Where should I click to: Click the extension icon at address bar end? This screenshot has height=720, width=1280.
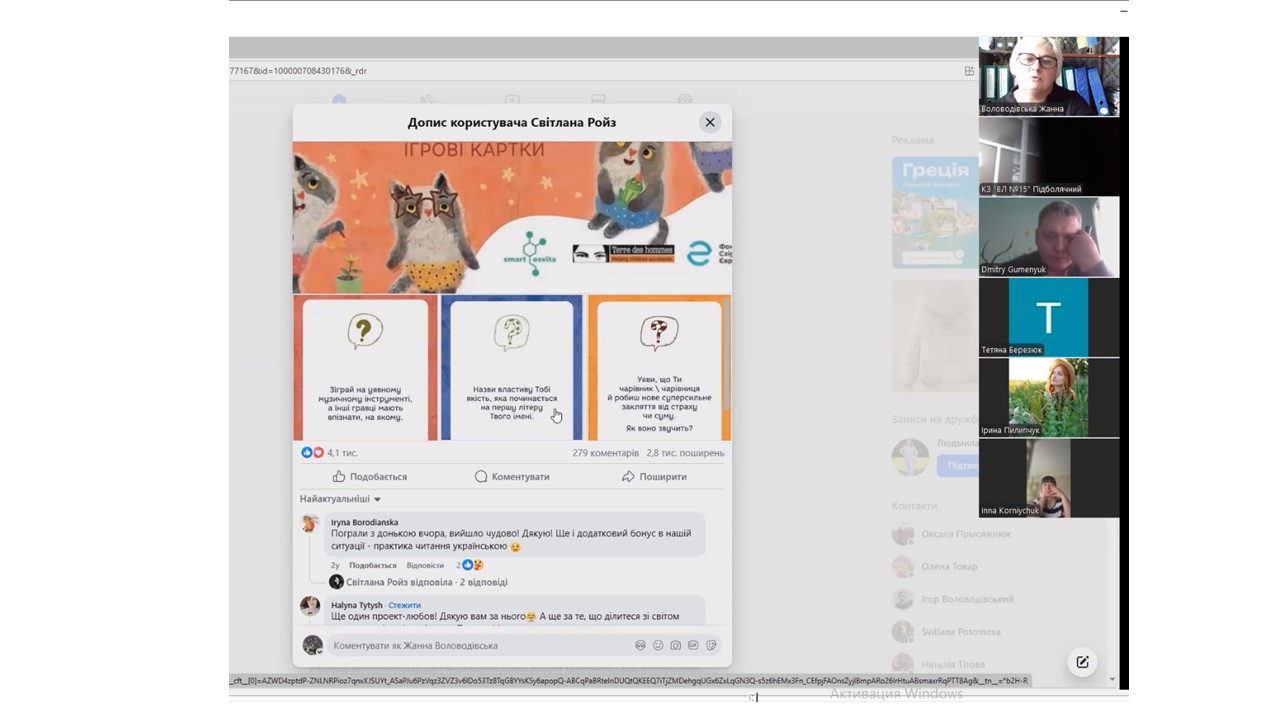point(968,71)
